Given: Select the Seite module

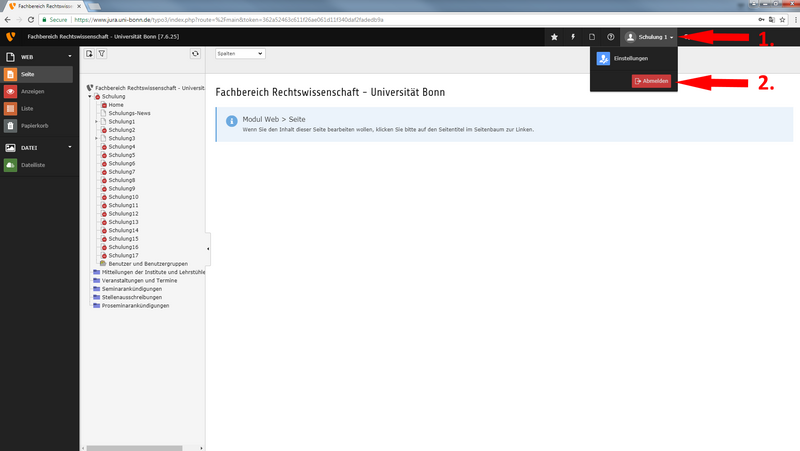Looking at the screenshot, I should (37, 74).
